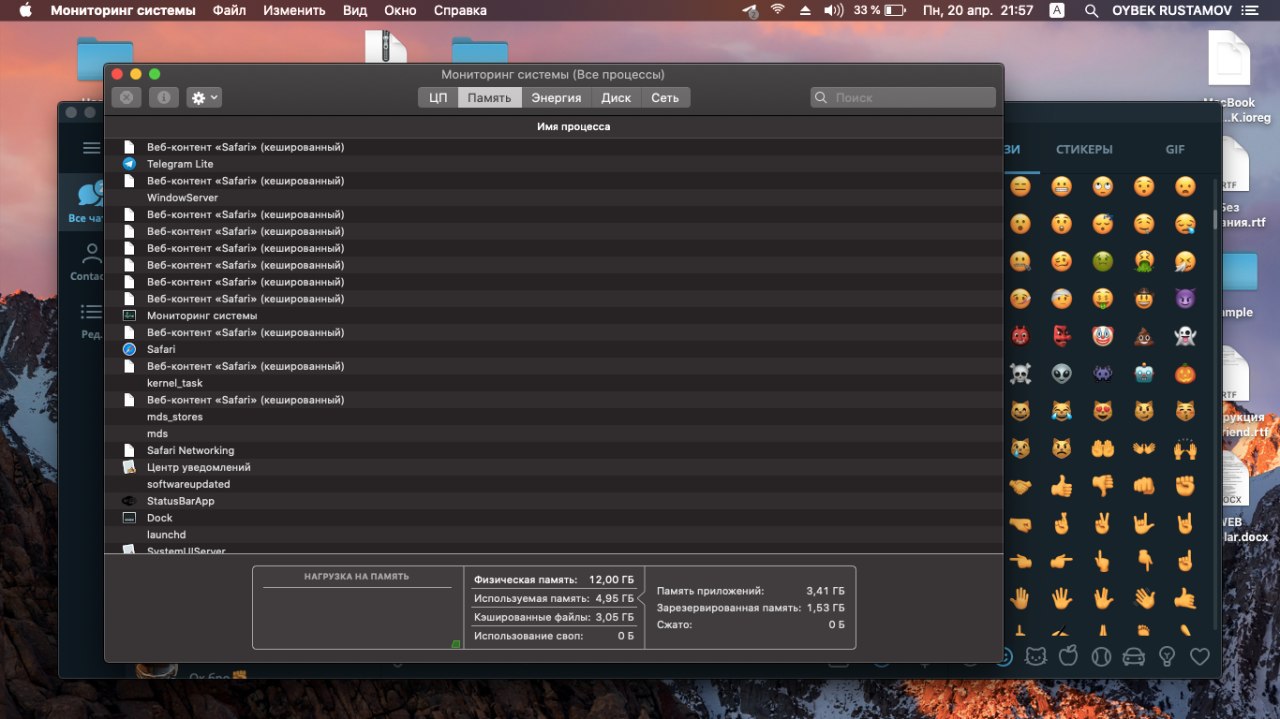Click the Физическая память 12,00 ГБ value
The image size is (1280, 719).
coord(611,580)
